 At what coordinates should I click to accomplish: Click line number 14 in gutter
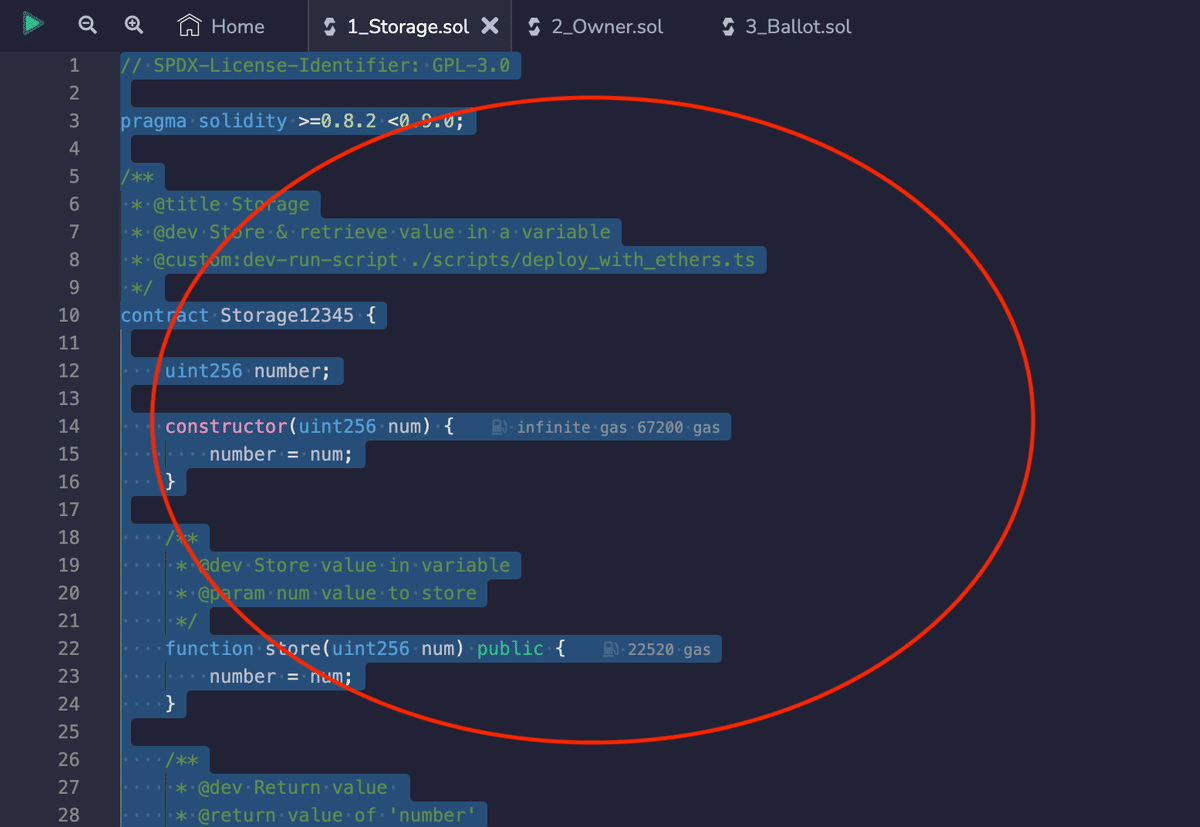68,426
